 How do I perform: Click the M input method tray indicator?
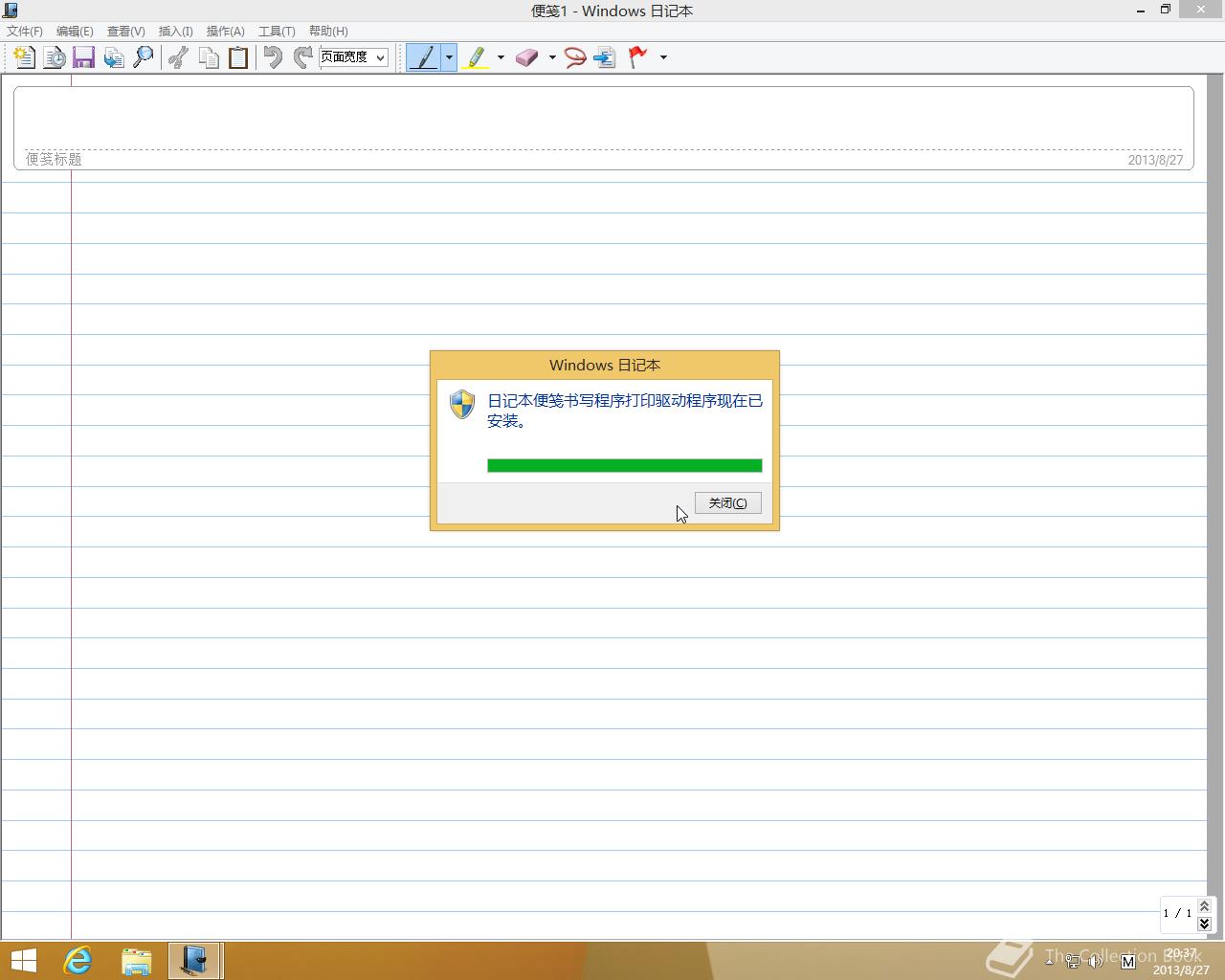(x=1127, y=961)
